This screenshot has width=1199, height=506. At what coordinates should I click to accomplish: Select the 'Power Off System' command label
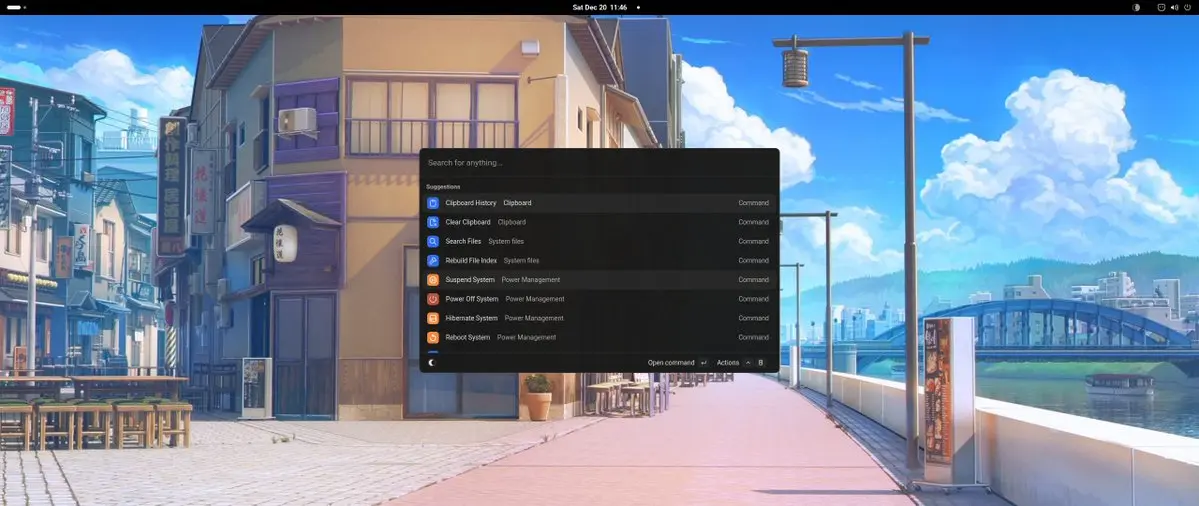[472, 299]
